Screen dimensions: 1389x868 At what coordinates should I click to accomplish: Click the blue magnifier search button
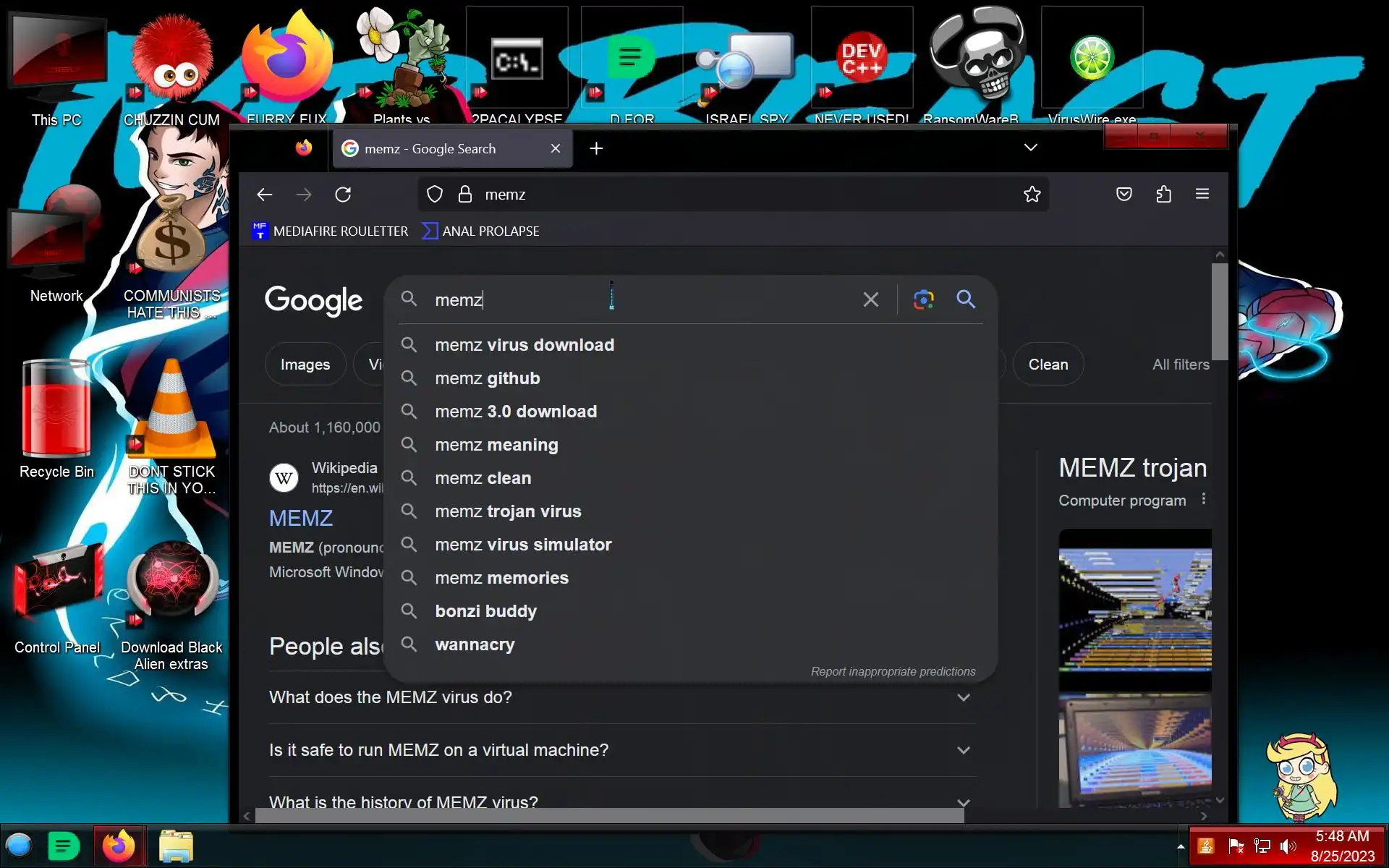click(x=966, y=299)
